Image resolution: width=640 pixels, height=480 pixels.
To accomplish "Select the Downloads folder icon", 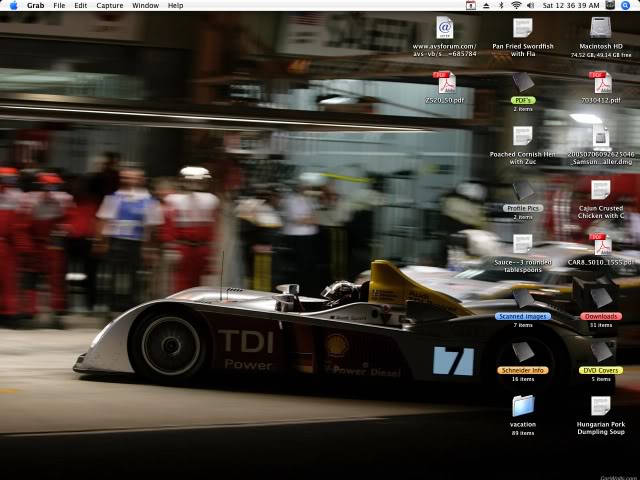I will point(600,298).
